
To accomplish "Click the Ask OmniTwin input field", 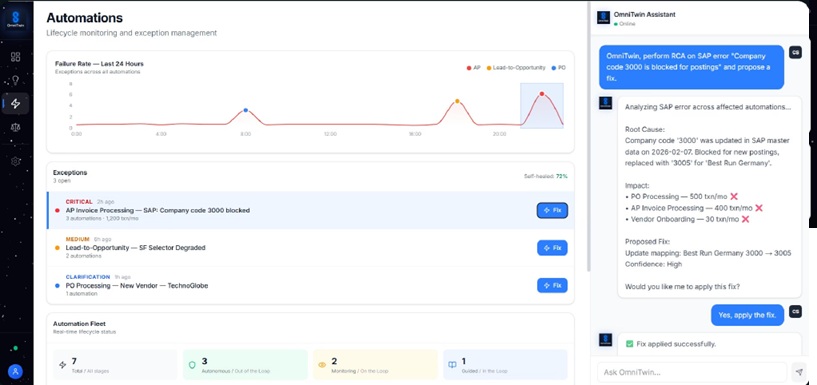I will click(692, 372).
